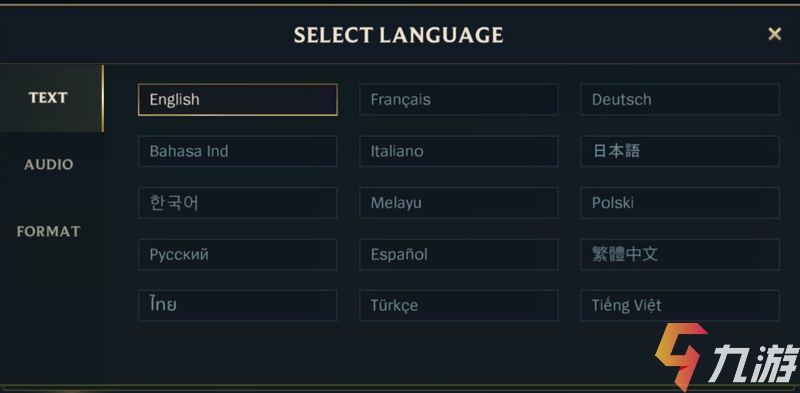The height and width of the screenshot is (393, 800).
Task: Select Français language option
Action: (459, 100)
